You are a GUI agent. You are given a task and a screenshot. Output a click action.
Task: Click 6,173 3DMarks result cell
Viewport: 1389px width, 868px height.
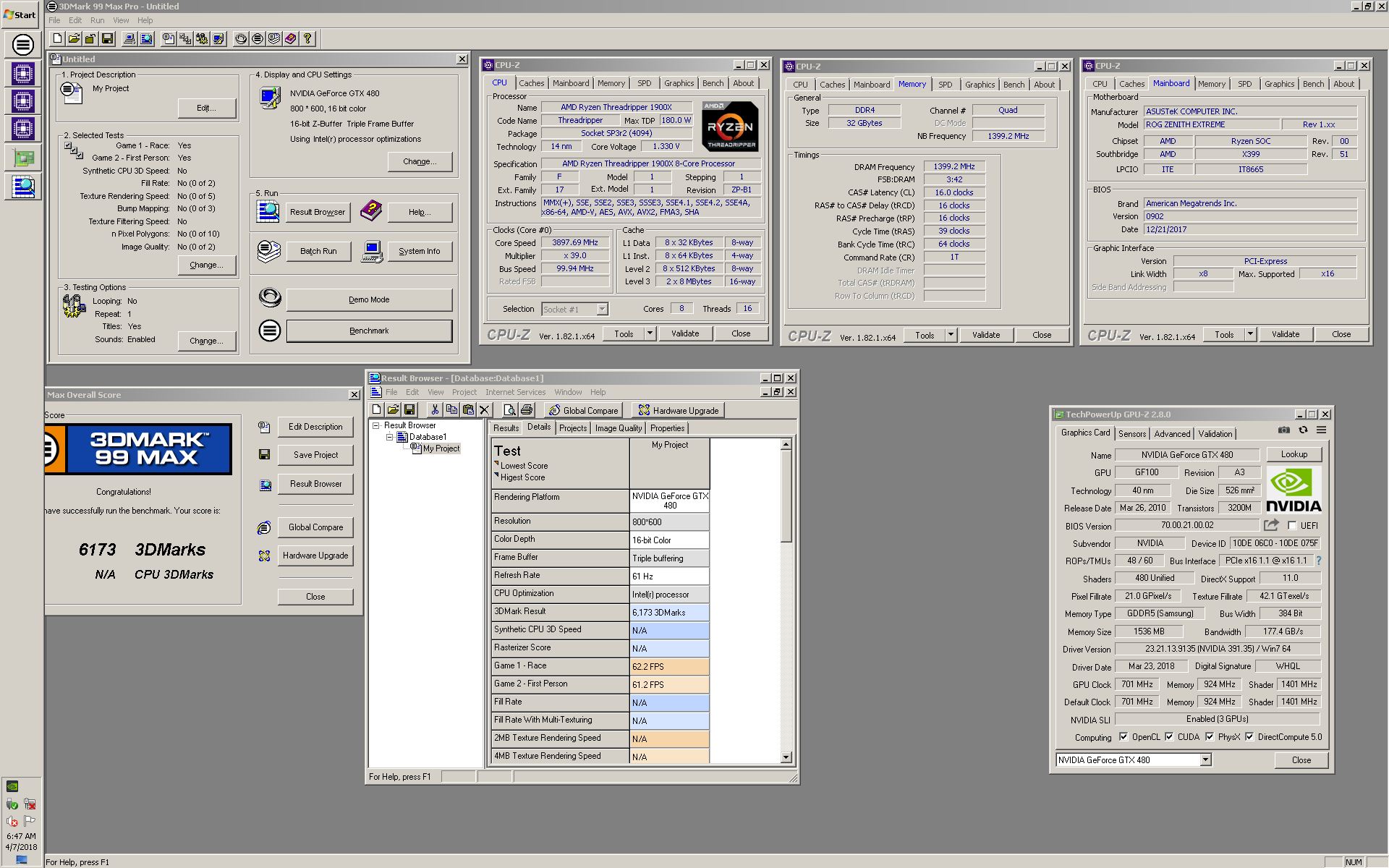pyautogui.click(x=669, y=612)
